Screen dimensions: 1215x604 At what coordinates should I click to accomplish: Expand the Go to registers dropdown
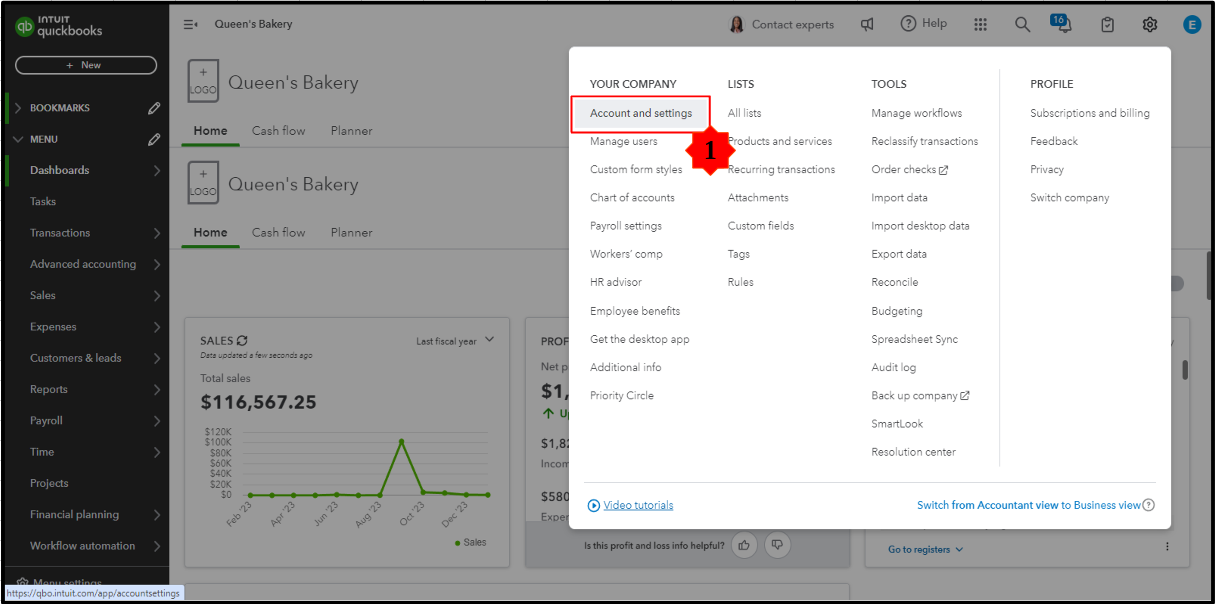pyautogui.click(x=925, y=549)
